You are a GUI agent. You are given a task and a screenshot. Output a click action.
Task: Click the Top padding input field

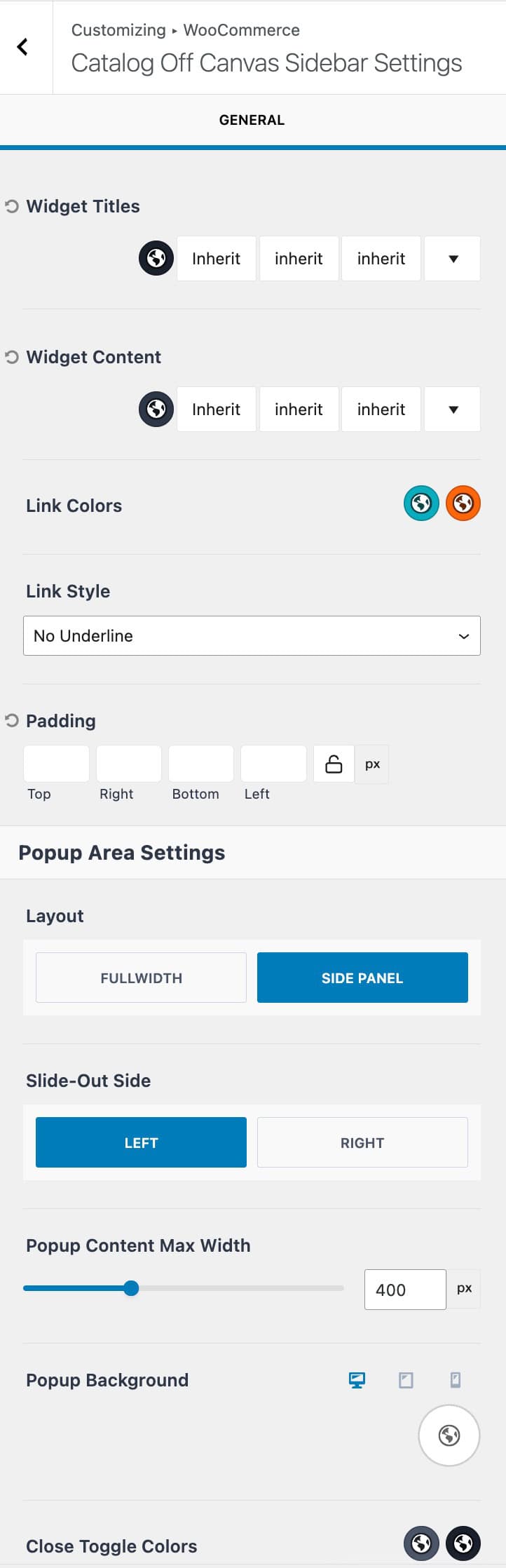[56, 764]
